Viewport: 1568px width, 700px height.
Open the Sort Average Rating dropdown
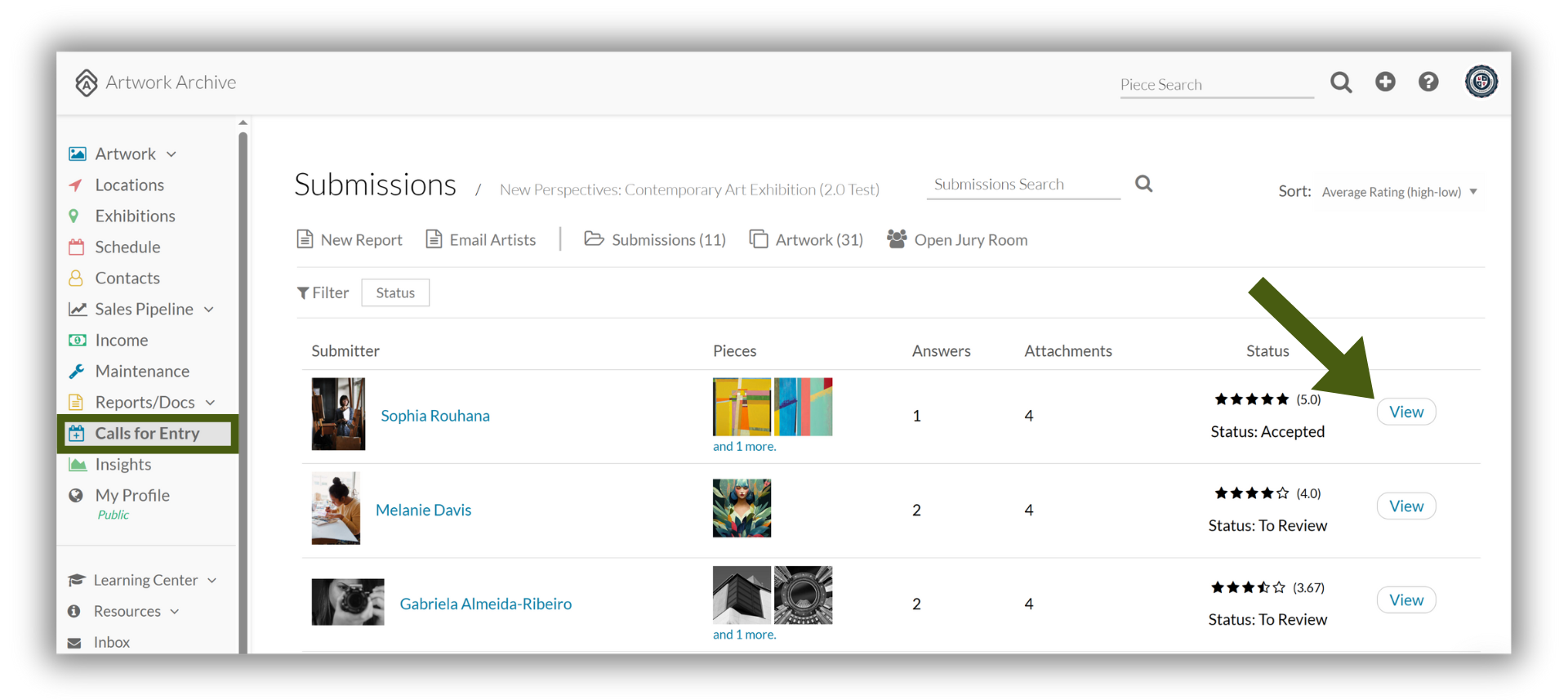[1401, 192]
